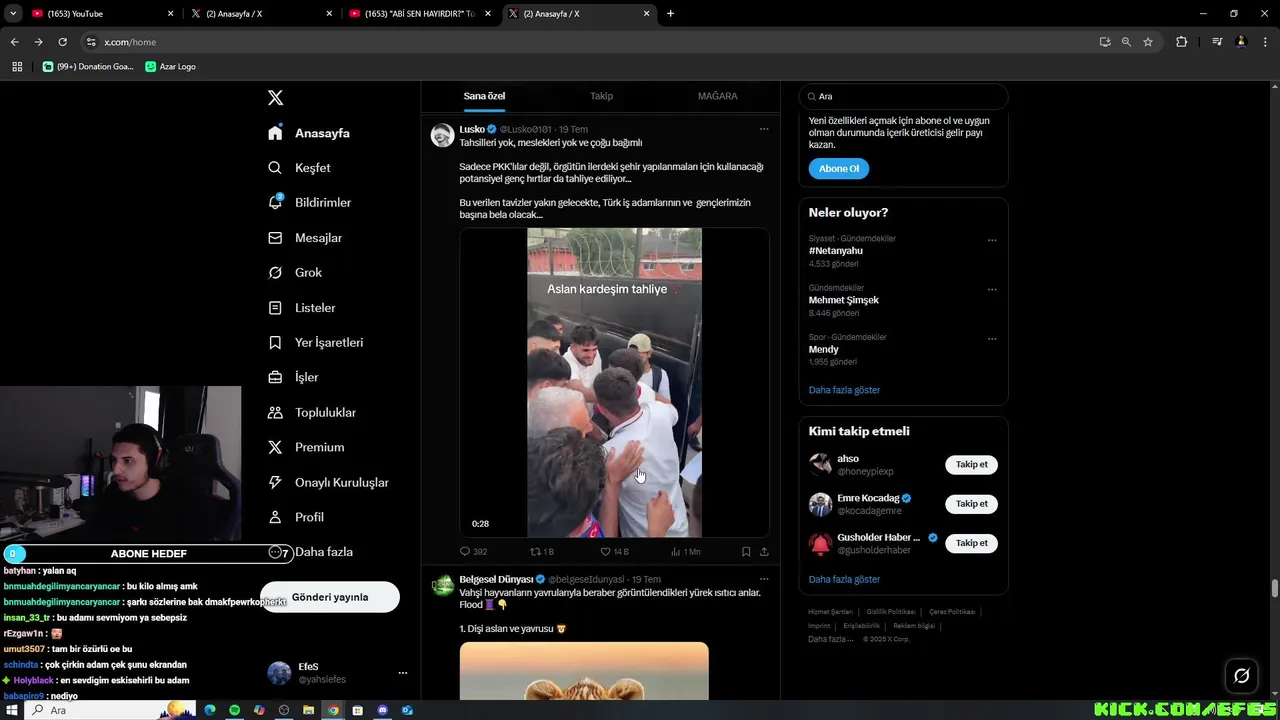Click the X logo in the sidebar
The height and width of the screenshot is (720, 1280).
tap(275, 98)
